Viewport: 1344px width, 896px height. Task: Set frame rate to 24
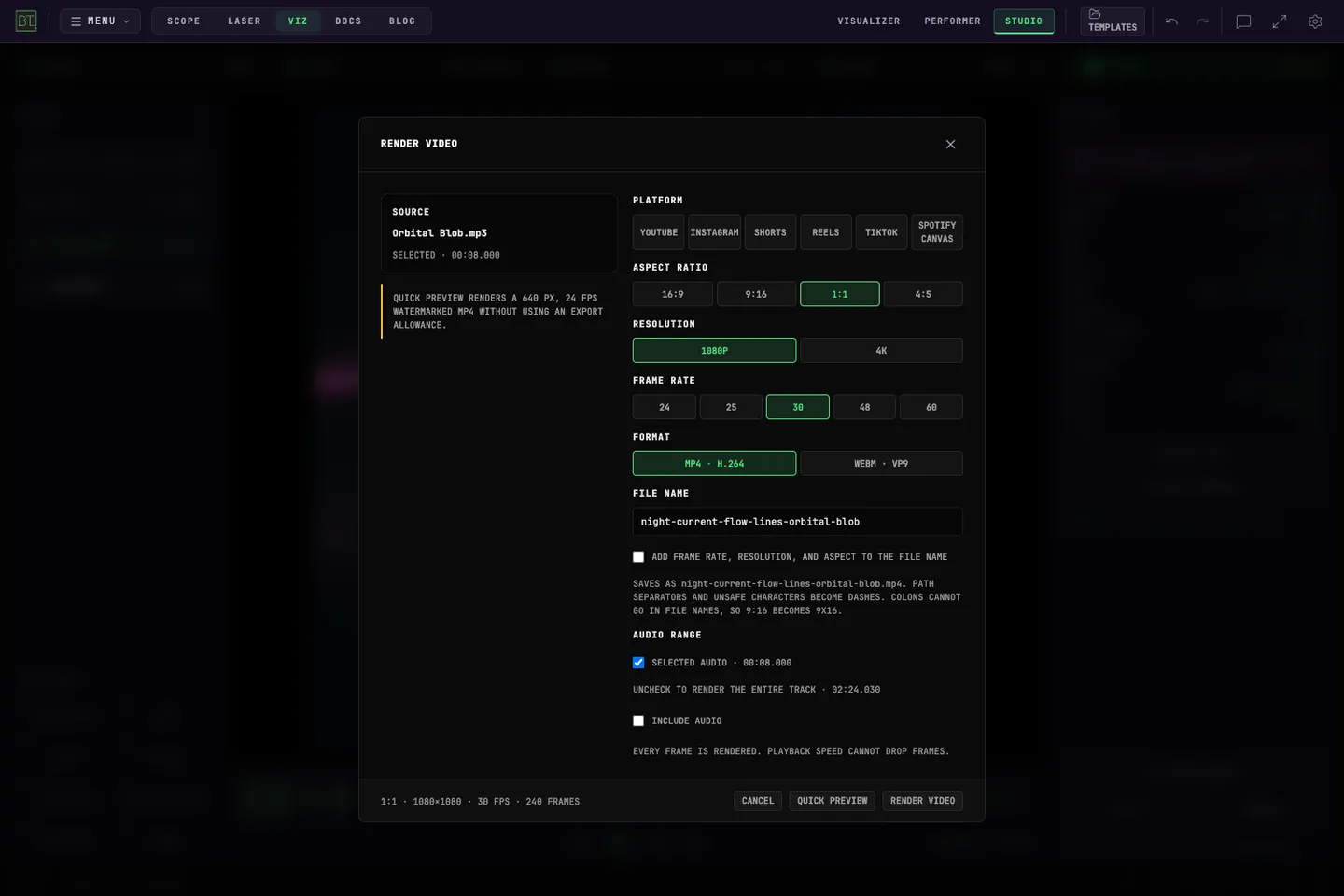[x=665, y=407]
